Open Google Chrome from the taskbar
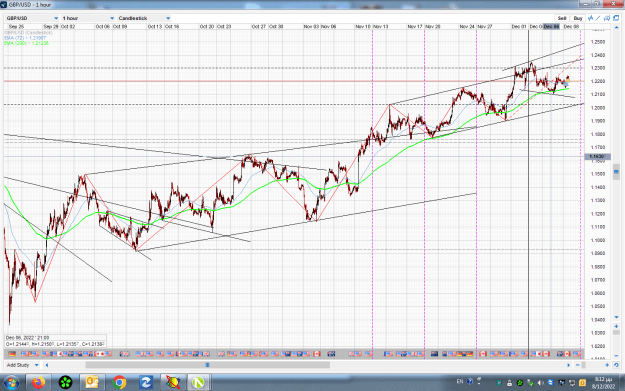This screenshot has height=391, width=625. point(119,383)
